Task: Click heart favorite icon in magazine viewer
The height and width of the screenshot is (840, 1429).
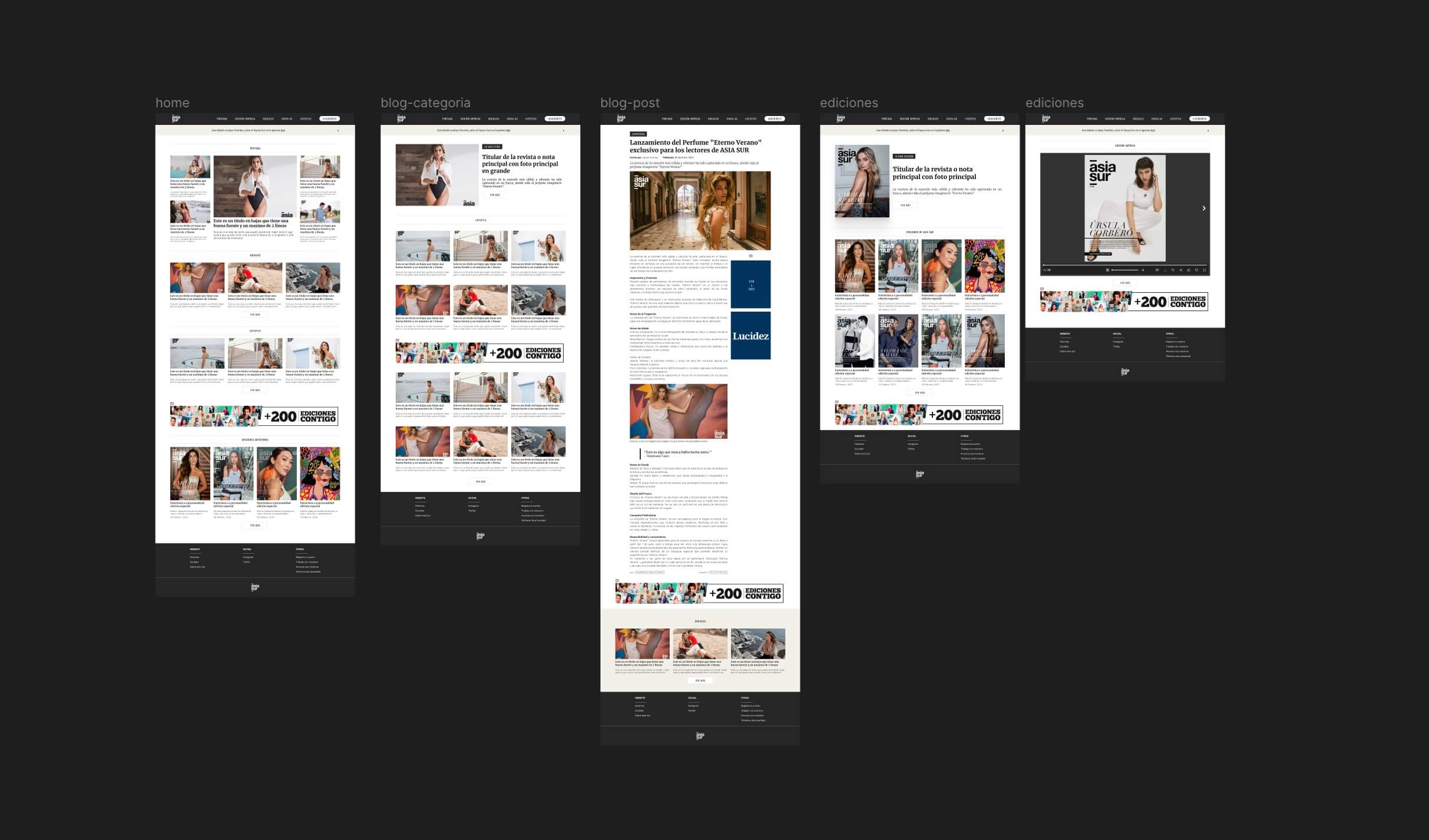Action: (x=1196, y=270)
